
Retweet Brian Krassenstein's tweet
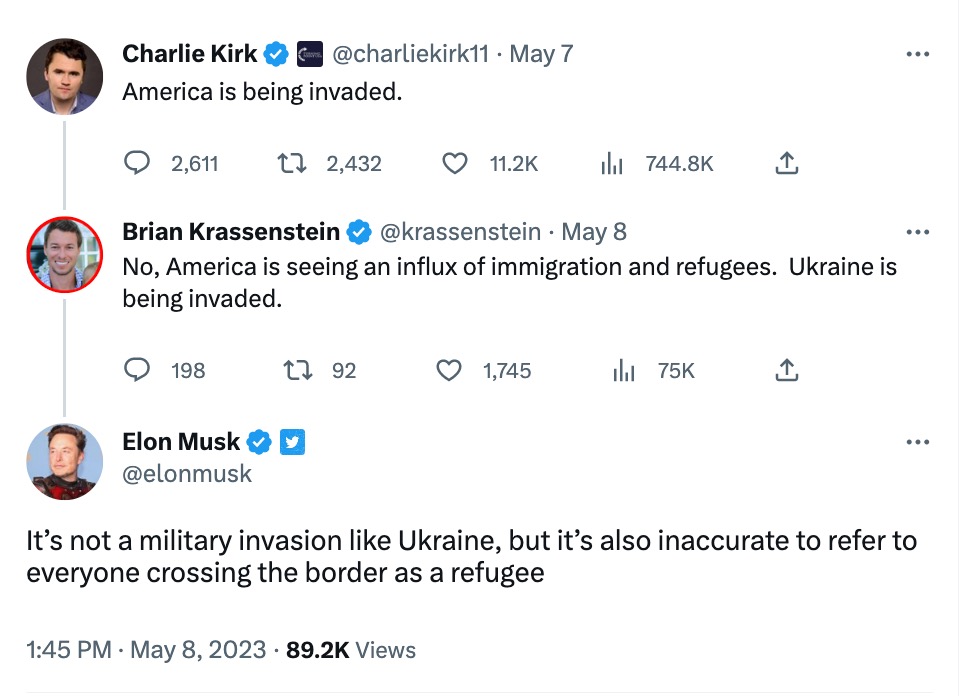pos(300,370)
